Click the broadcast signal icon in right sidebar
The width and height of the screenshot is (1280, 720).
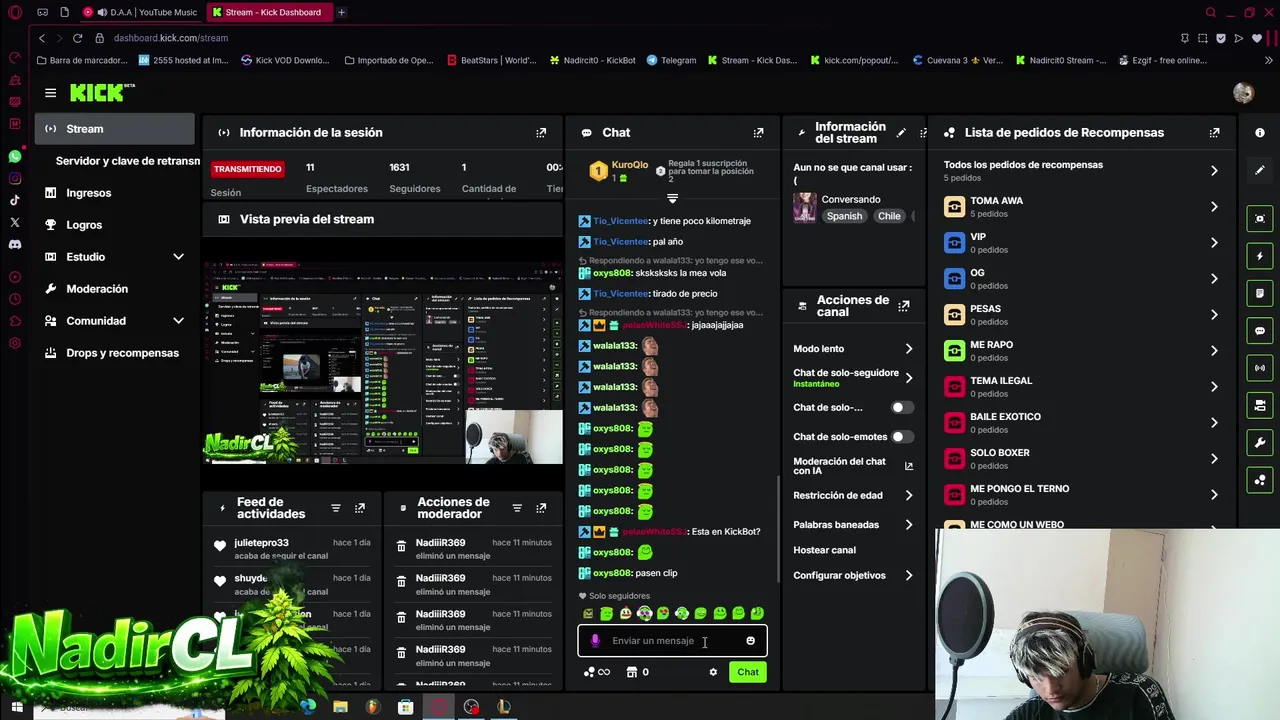coord(1260,368)
